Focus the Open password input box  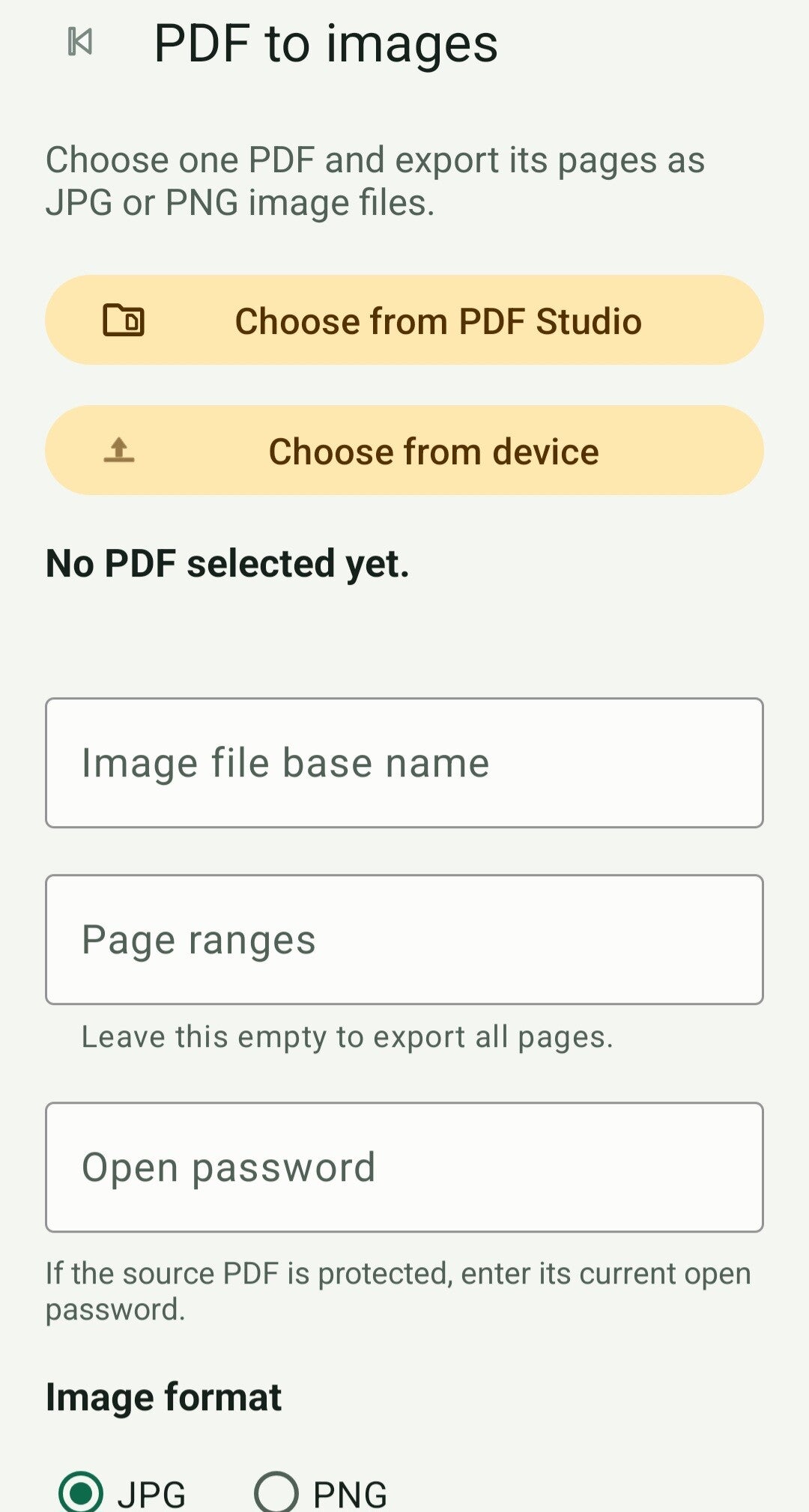point(404,1167)
